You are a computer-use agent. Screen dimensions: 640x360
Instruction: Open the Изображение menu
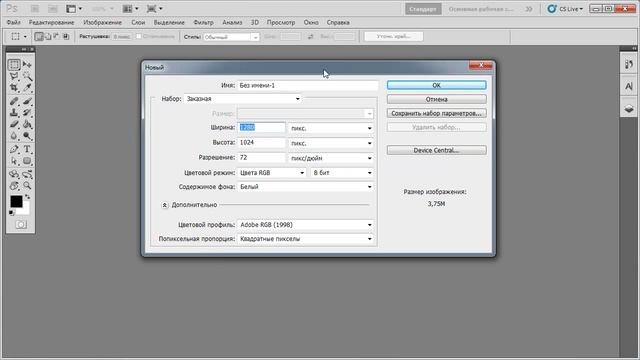102,22
